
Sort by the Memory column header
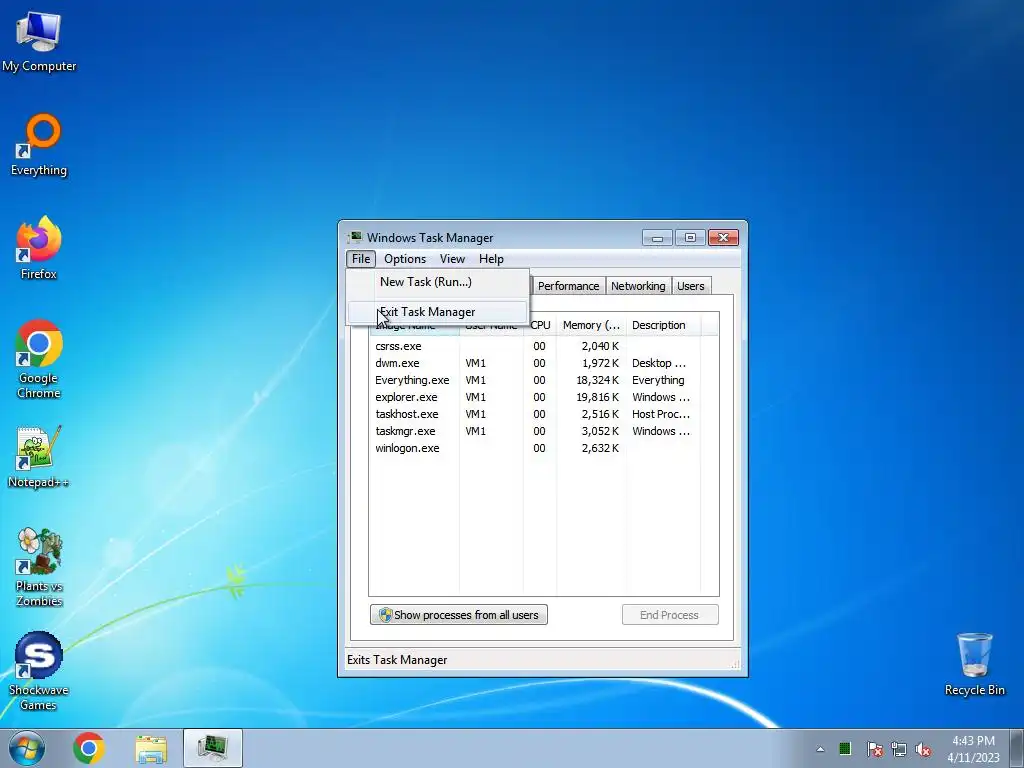591,325
